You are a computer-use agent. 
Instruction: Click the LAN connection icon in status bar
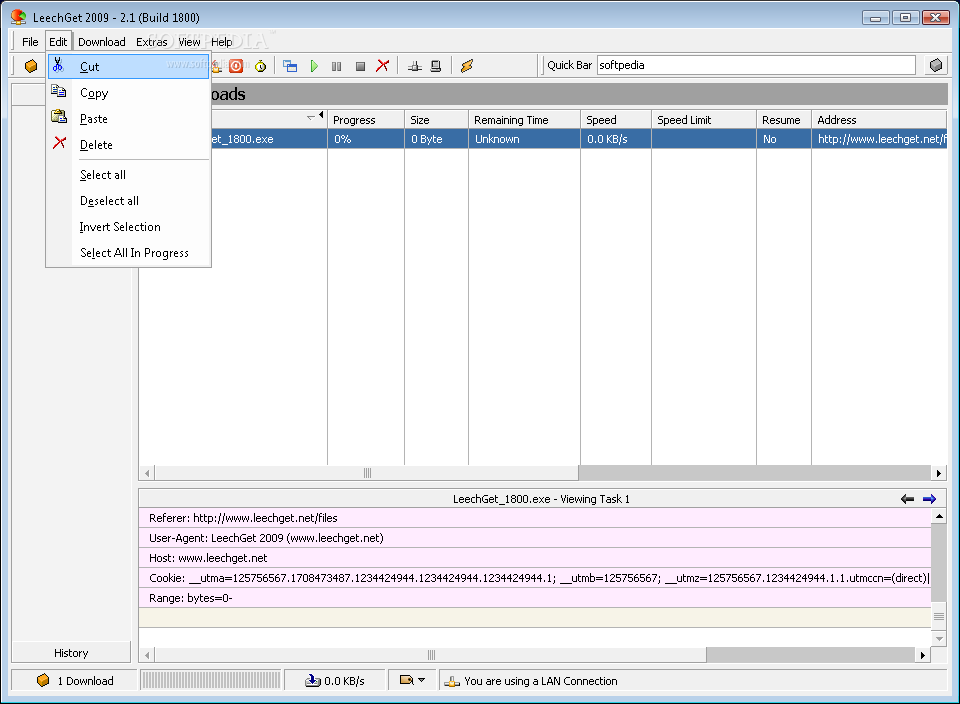click(452, 681)
